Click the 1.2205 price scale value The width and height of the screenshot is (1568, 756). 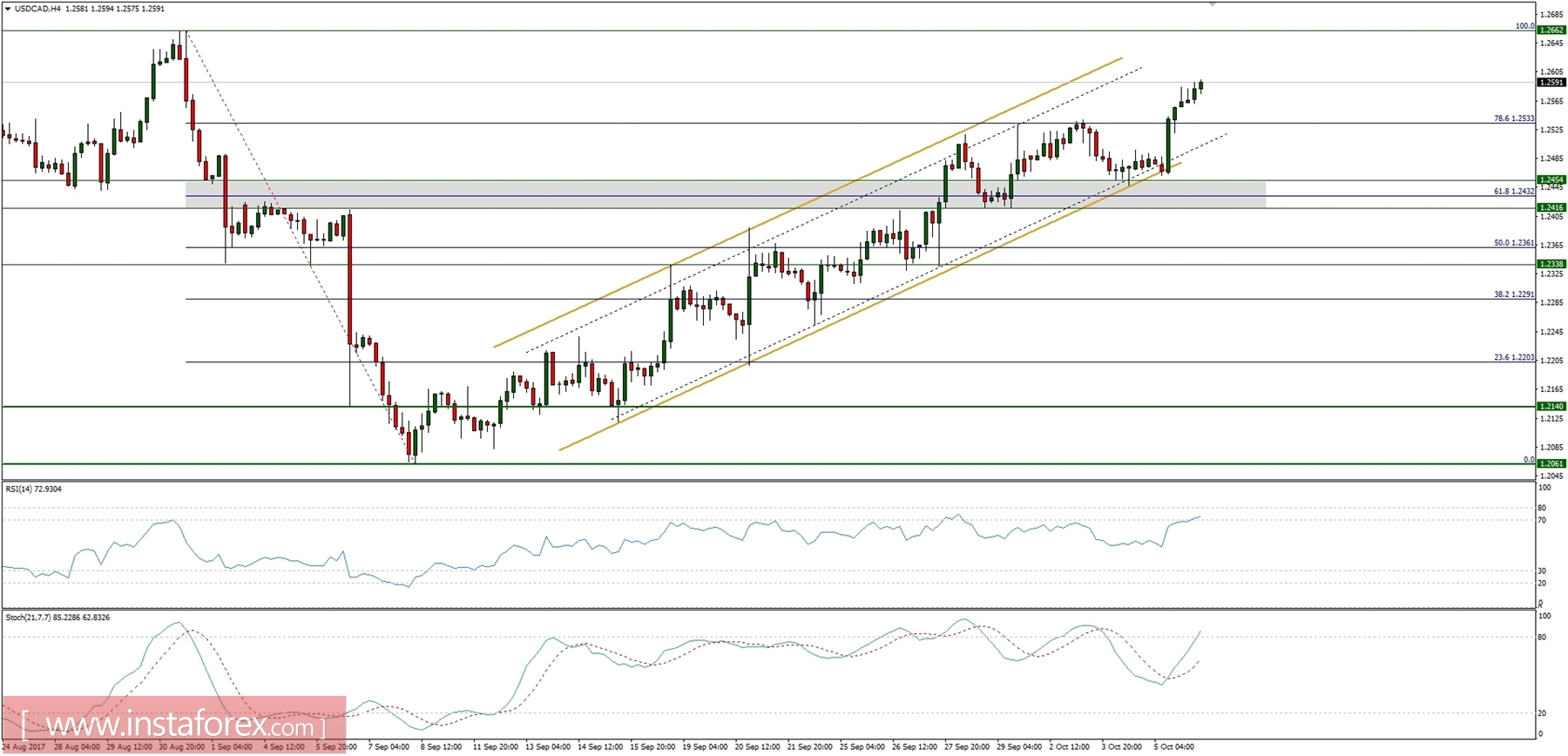click(1551, 361)
